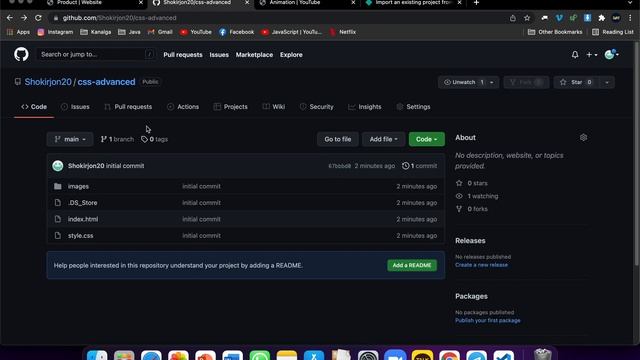
Task: Click Pull requests in top navigation
Action: click(183, 55)
